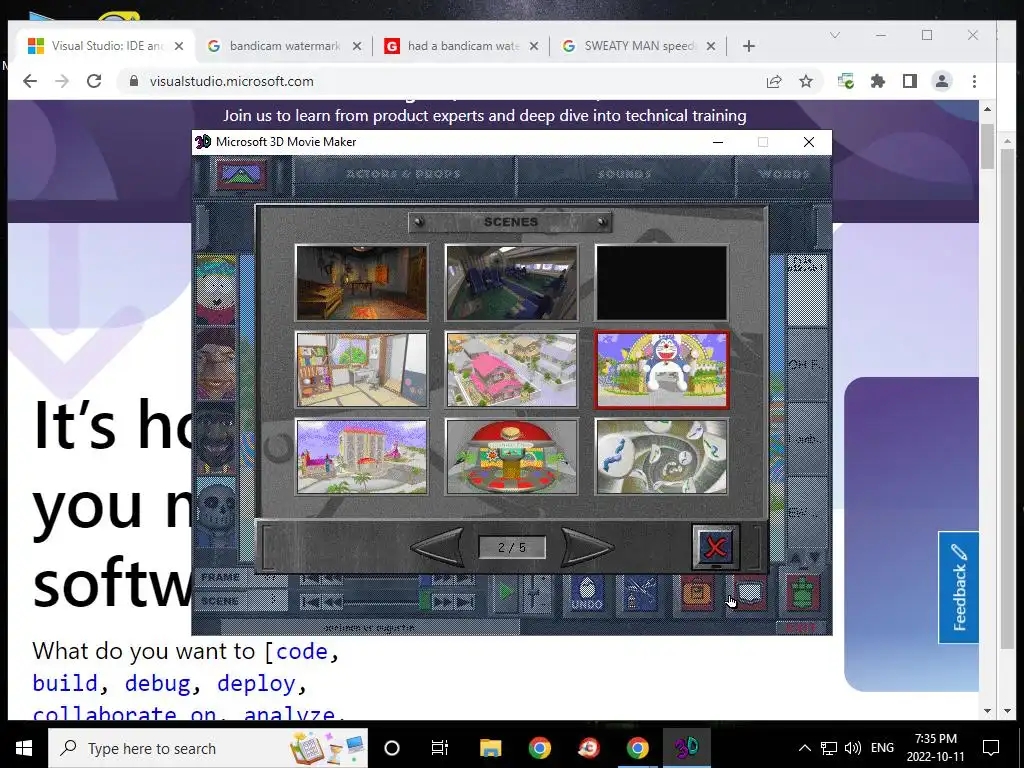1024x768 pixels.
Task: Click the green scene scrubber thumb
Action: coord(424,600)
